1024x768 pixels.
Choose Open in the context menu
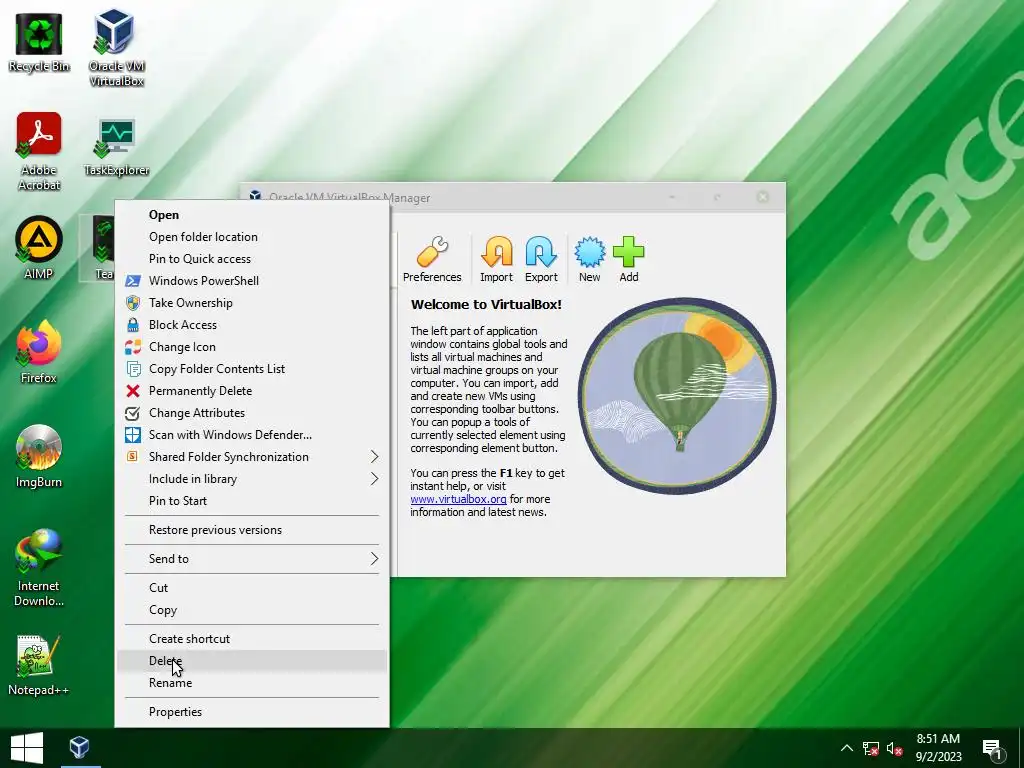252,215
